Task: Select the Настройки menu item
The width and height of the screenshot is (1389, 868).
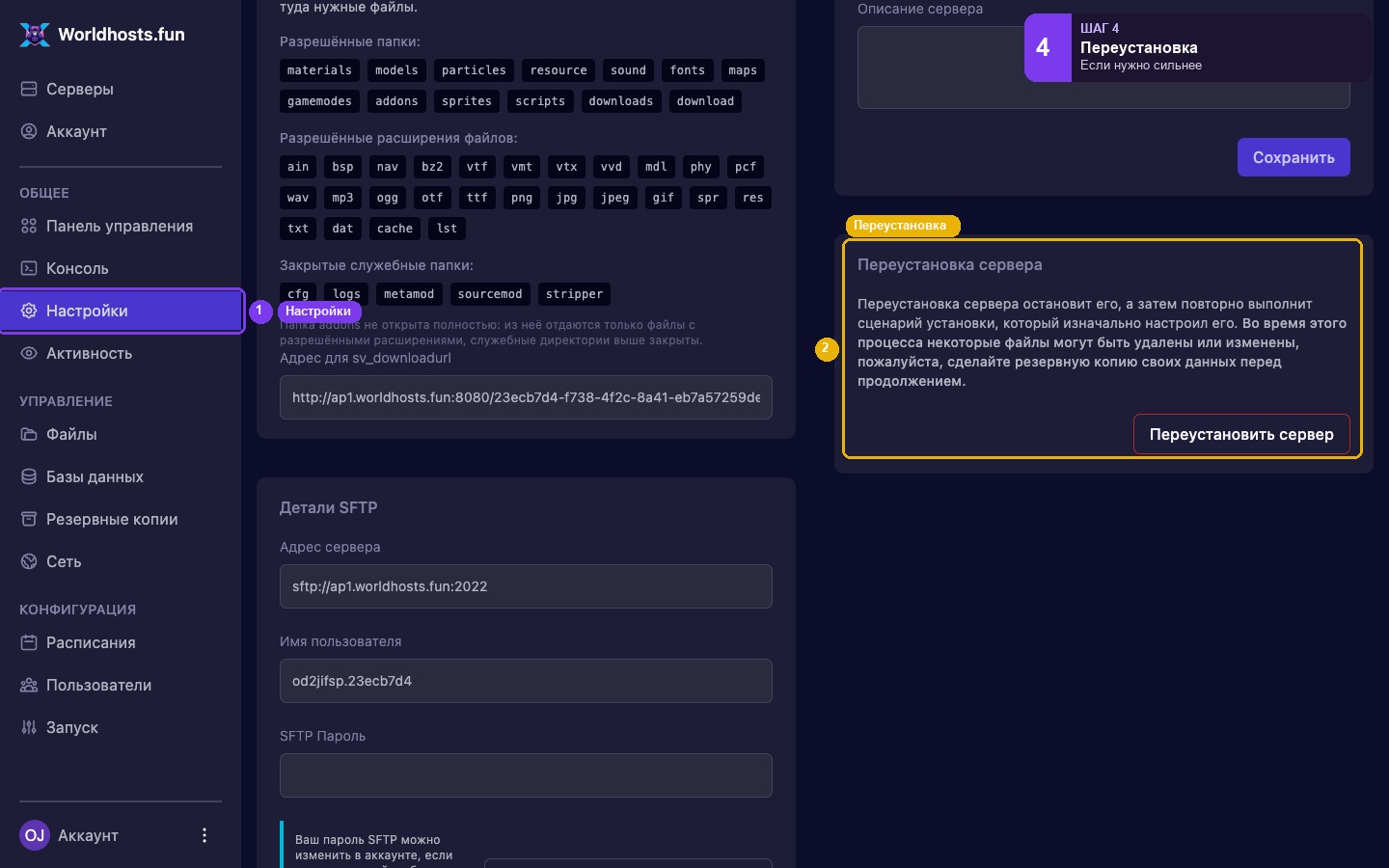Action: tap(122, 311)
